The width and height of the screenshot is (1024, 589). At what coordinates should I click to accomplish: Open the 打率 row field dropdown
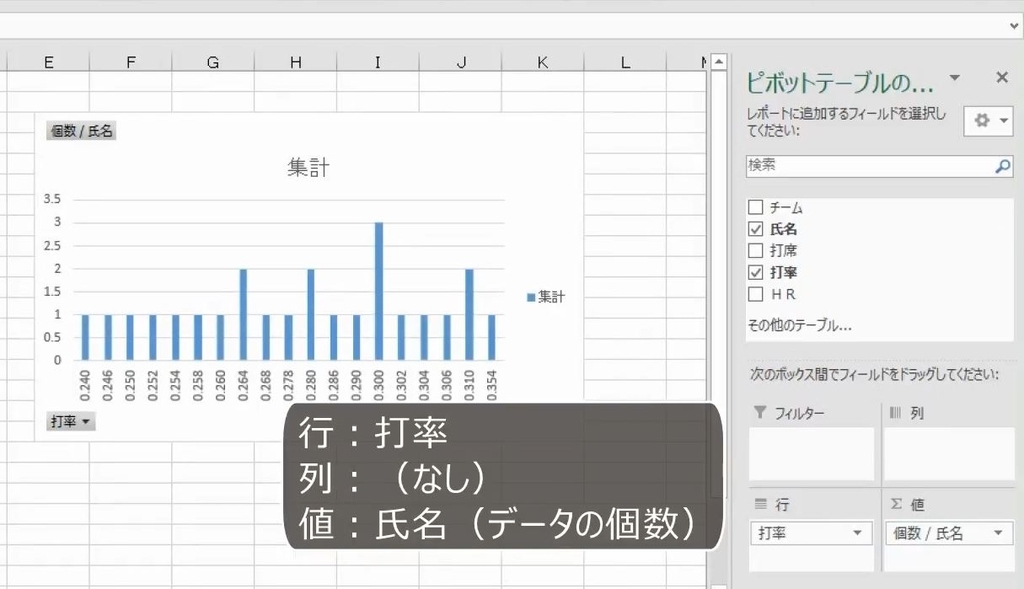[857, 533]
